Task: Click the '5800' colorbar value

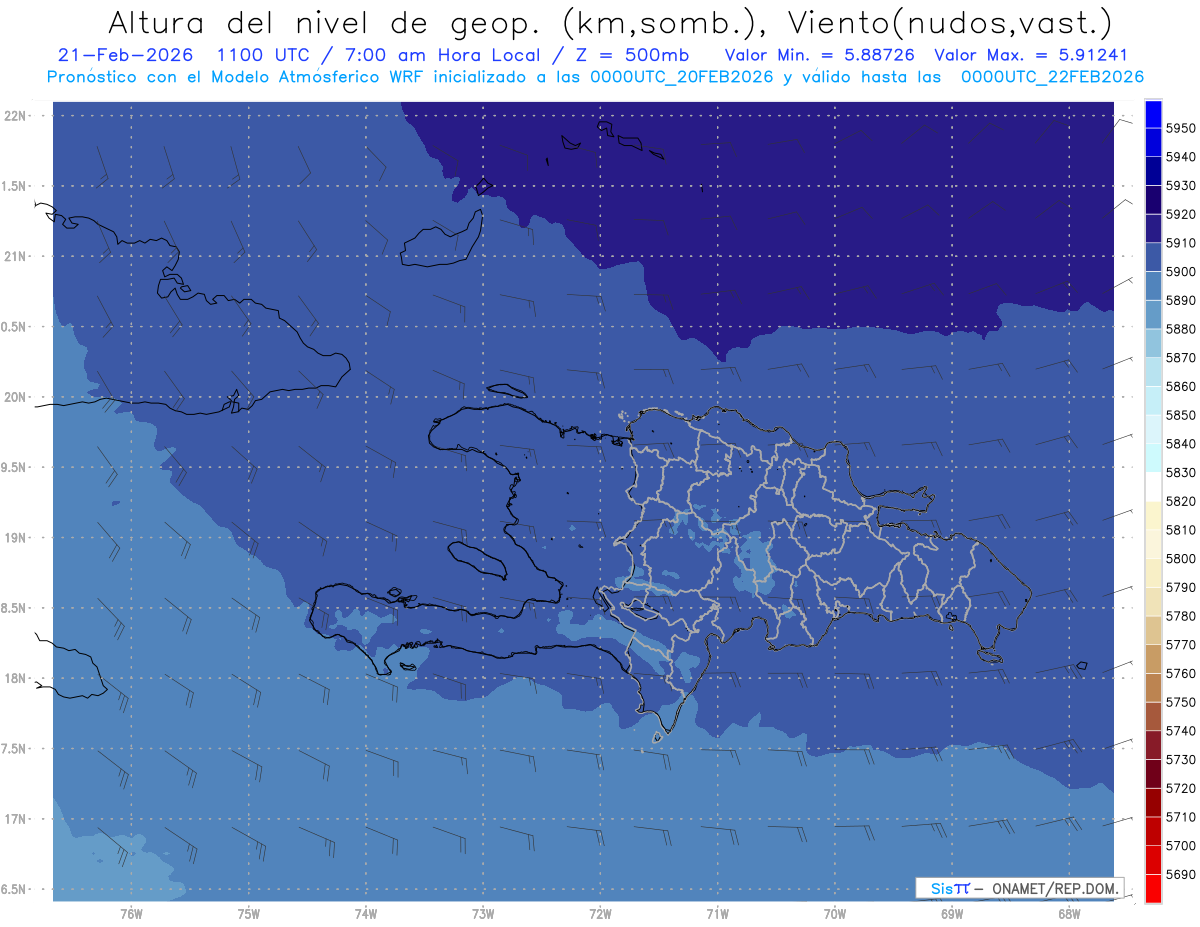Action: coord(1181,559)
